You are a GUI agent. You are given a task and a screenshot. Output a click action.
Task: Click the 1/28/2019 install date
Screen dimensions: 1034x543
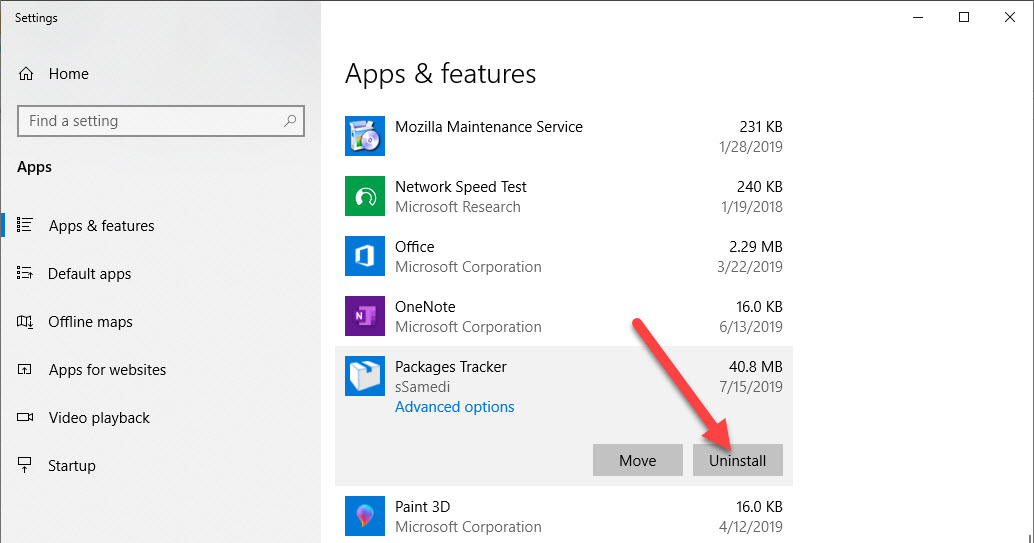coord(751,146)
